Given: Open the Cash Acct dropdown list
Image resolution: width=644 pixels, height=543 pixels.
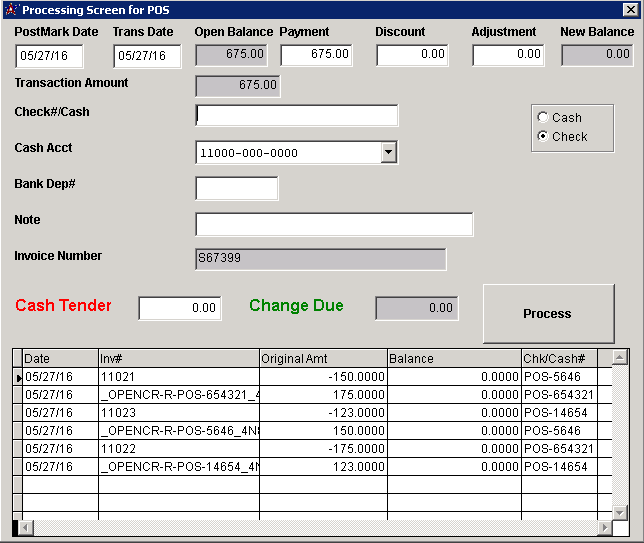Looking at the screenshot, I should pyautogui.click(x=389, y=153).
